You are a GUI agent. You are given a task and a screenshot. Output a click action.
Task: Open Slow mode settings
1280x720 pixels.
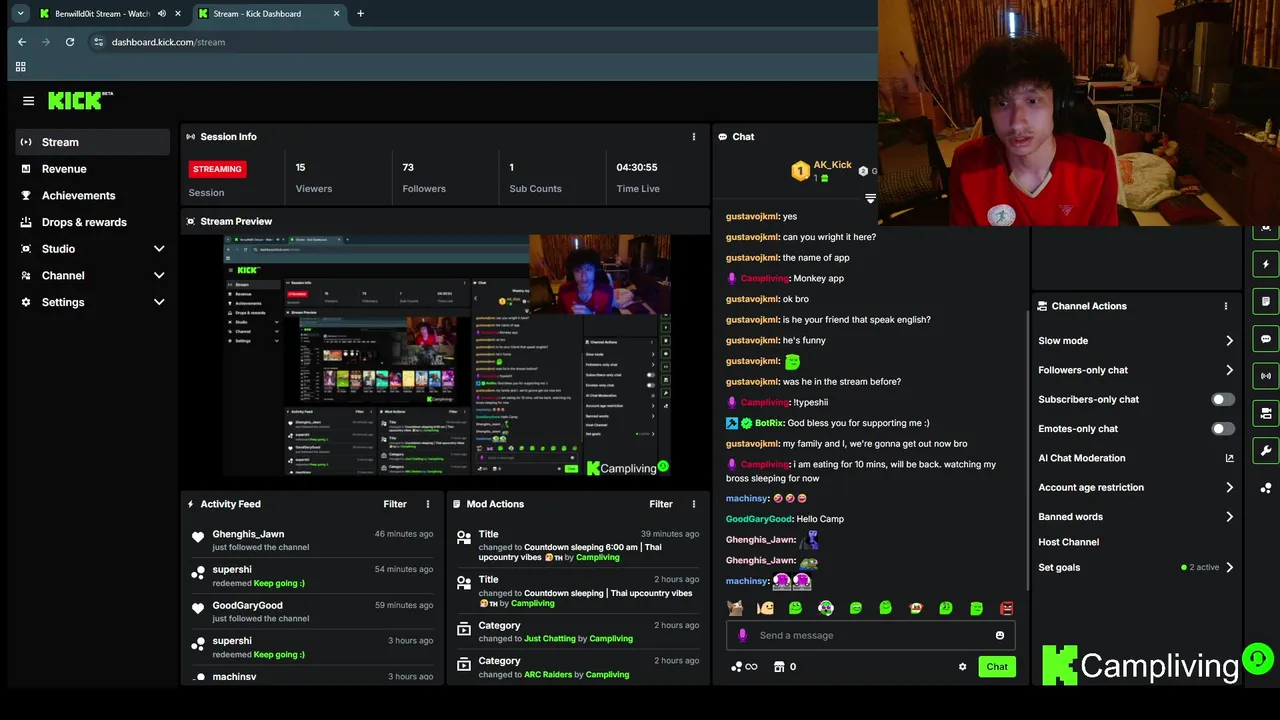1136,341
